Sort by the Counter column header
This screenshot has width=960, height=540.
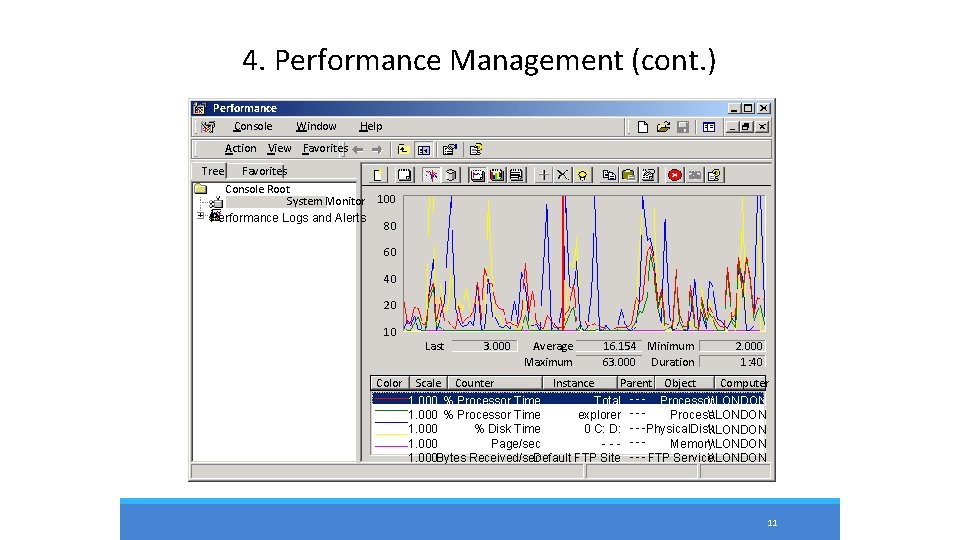tap(495, 383)
